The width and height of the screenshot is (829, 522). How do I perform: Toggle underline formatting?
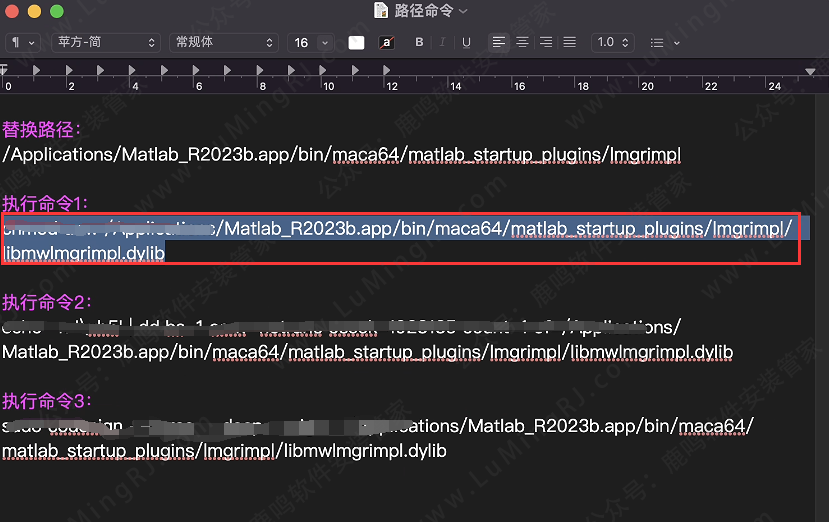click(x=466, y=42)
